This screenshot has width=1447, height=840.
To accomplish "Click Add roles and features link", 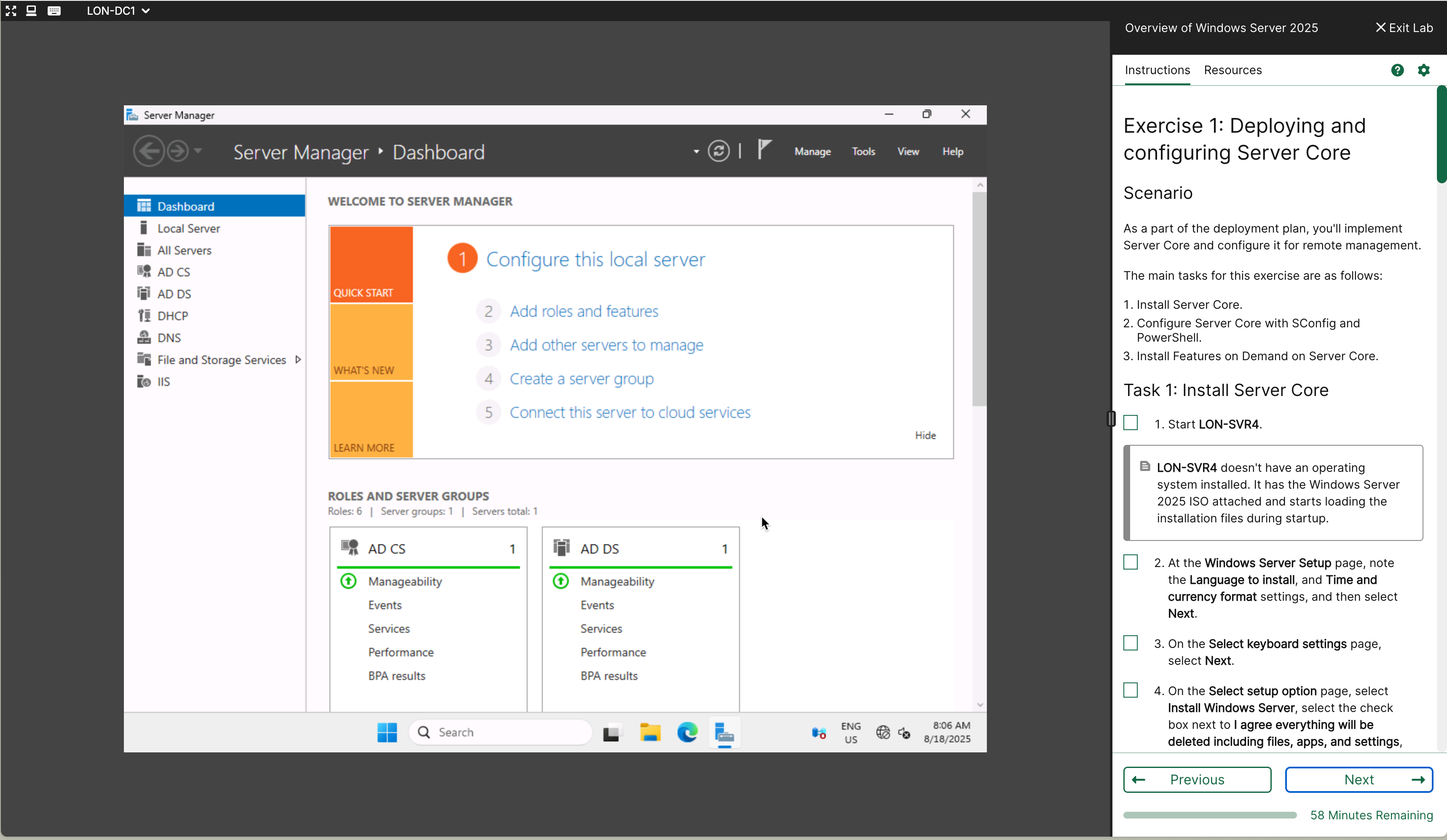I will [584, 311].
